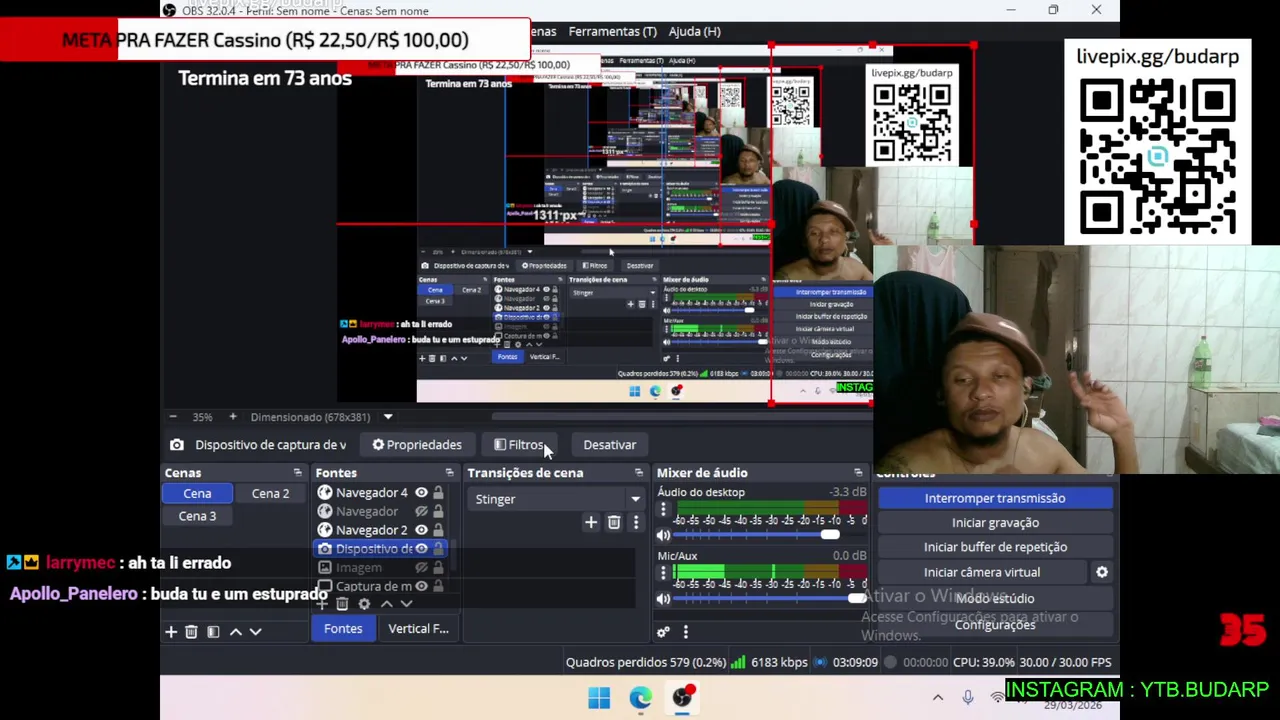
Task: Click the 6183 kbps status text
Action: point(779,662)
